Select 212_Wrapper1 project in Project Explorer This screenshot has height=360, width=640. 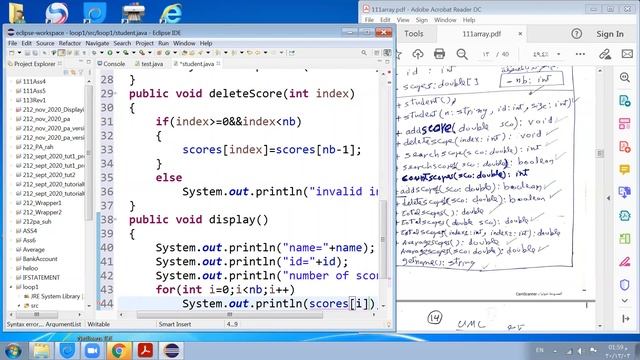pos(42,203)
